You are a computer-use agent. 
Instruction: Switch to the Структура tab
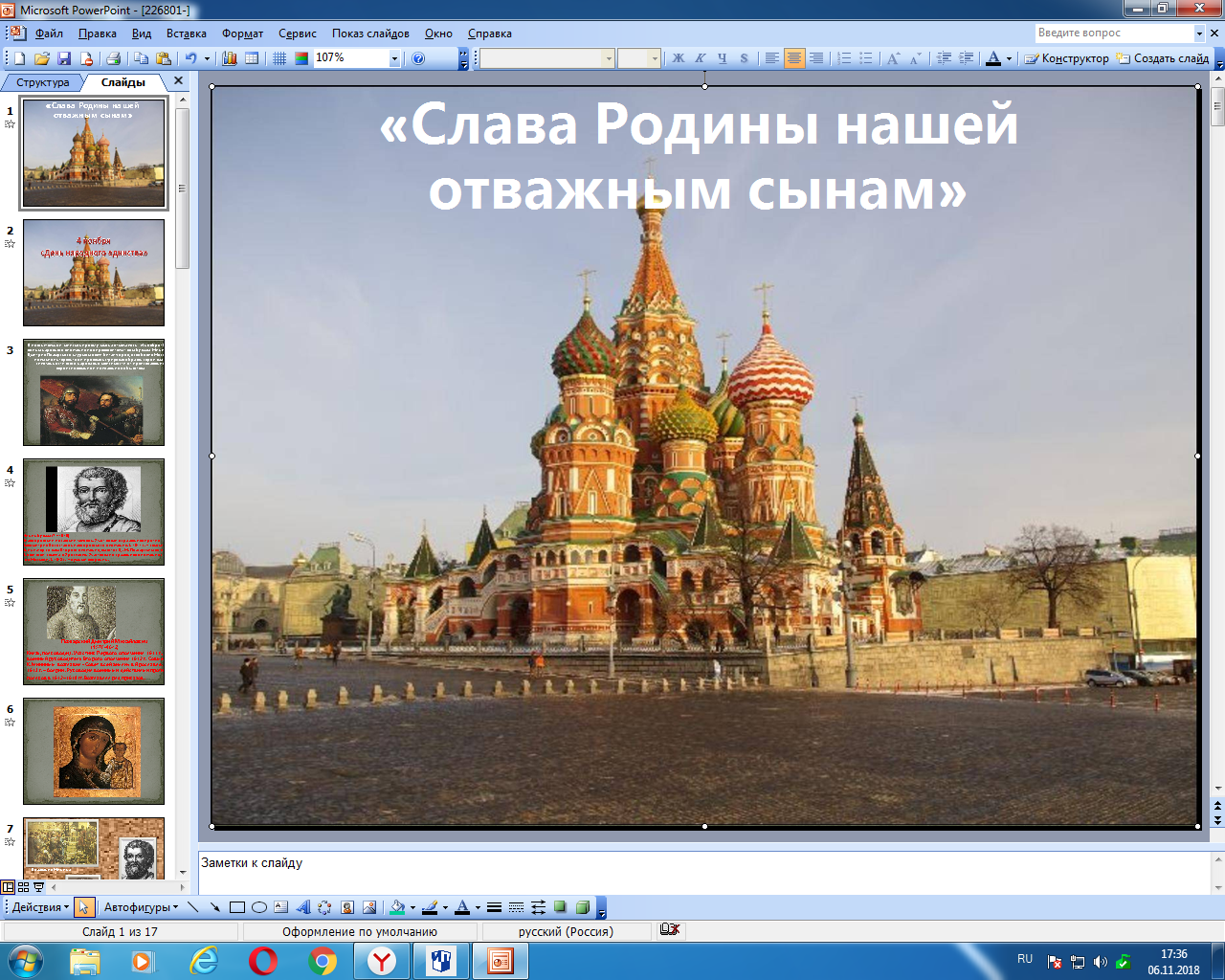[42, 82]
